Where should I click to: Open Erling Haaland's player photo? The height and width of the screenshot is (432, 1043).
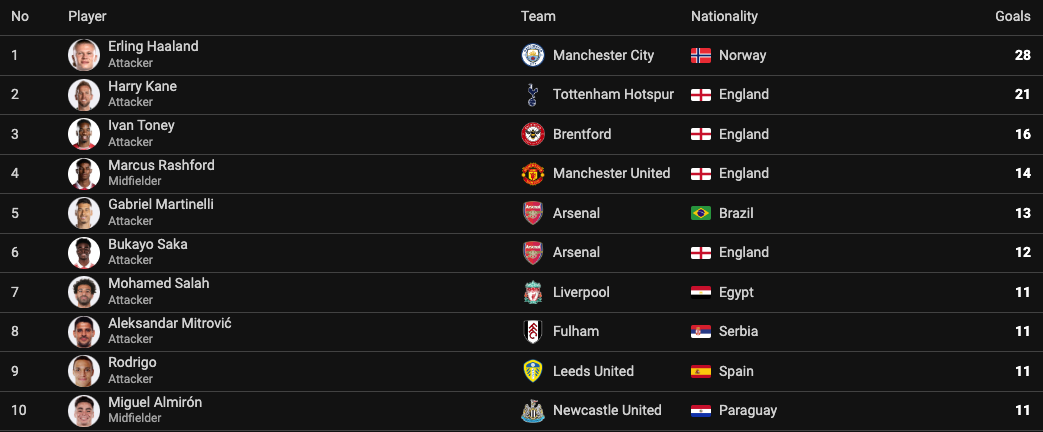(84, 55)
